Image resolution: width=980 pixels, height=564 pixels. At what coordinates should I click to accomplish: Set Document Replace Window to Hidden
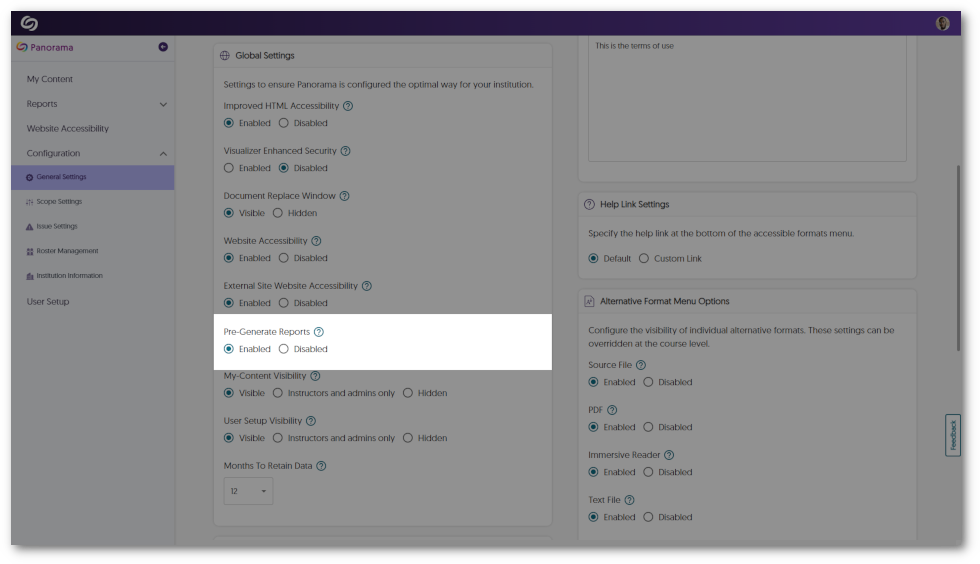(278, 213)
